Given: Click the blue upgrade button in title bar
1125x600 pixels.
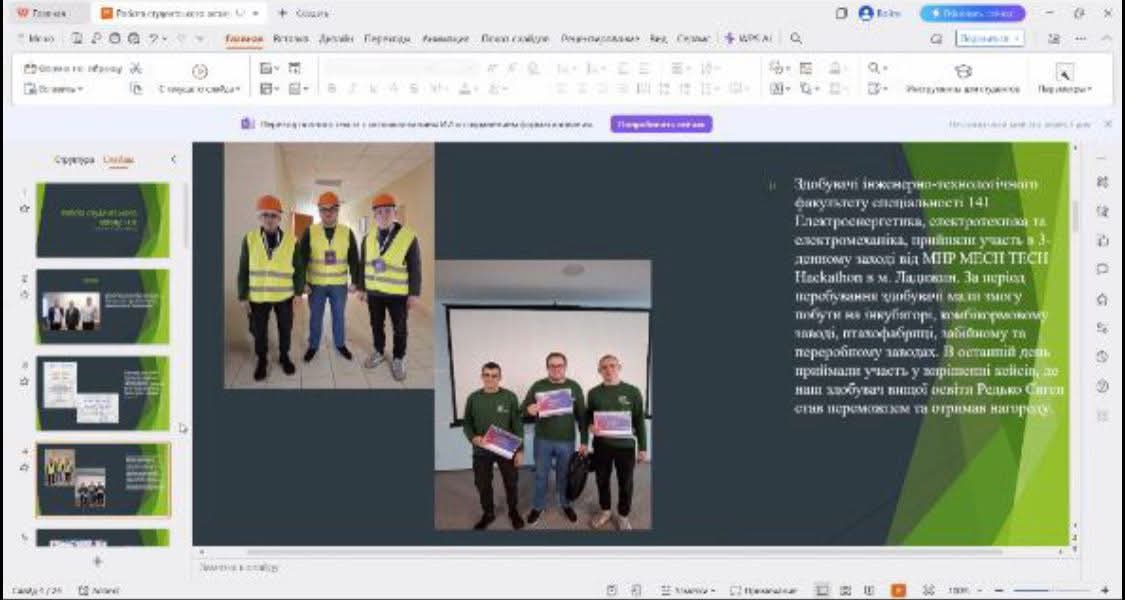Looking at the screenshot, I should coord(972,13).
